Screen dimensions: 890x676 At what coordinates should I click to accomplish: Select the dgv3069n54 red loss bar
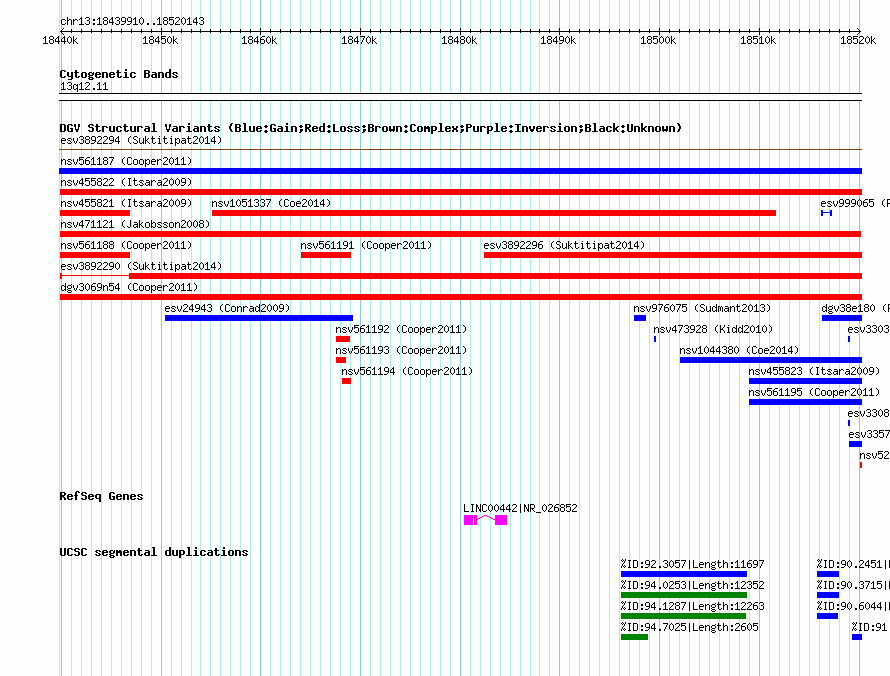(x=460, y=297)
